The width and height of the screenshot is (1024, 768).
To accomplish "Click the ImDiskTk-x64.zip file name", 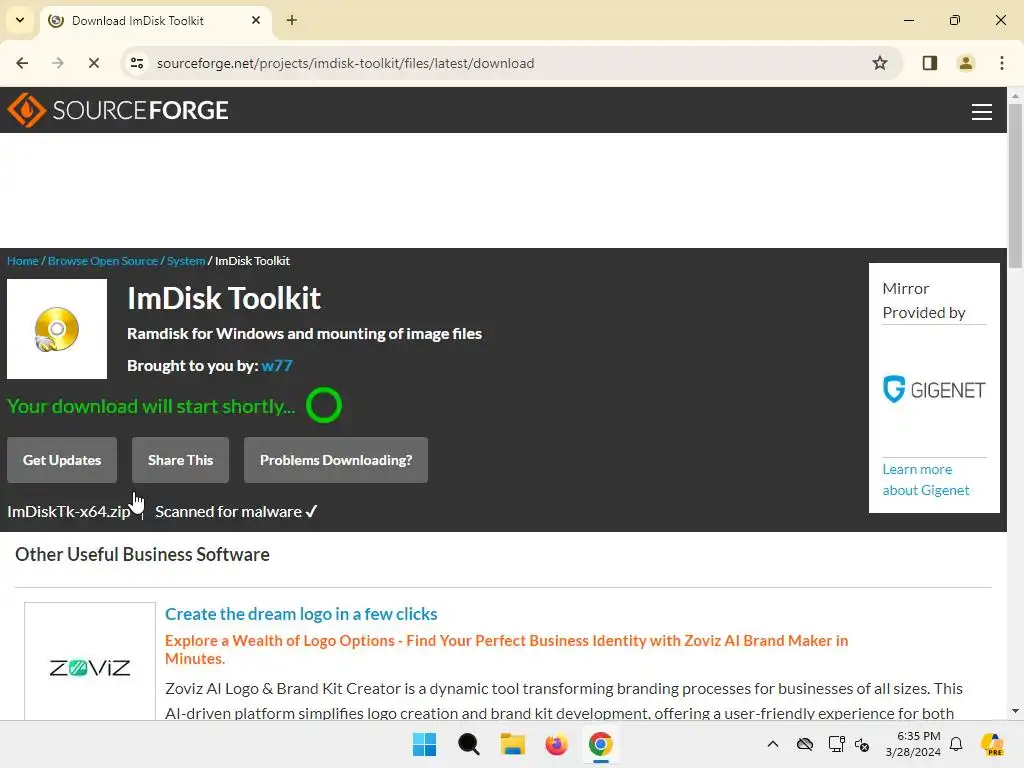I will coord(69,511).
